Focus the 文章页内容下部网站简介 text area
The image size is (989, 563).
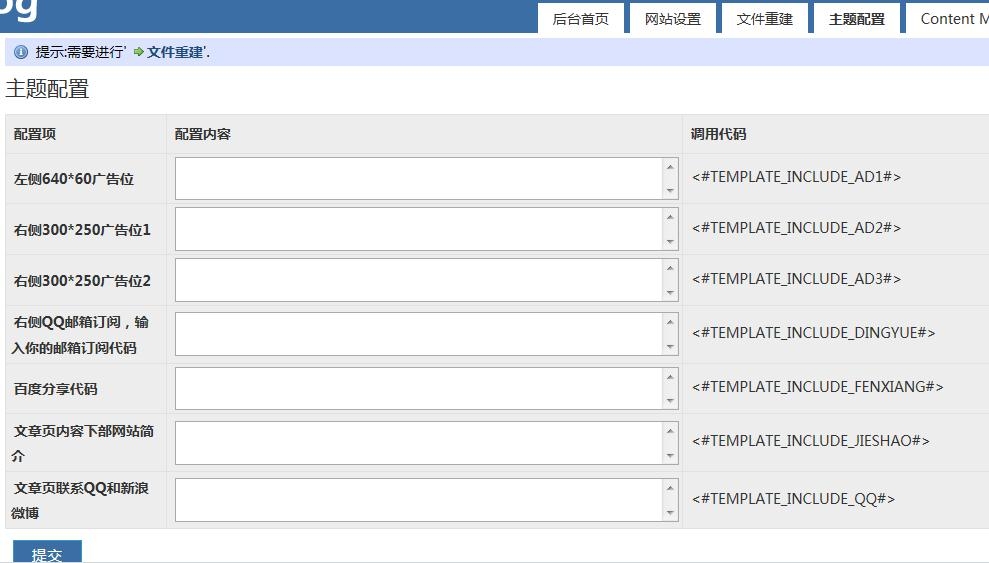click(426, 443)
